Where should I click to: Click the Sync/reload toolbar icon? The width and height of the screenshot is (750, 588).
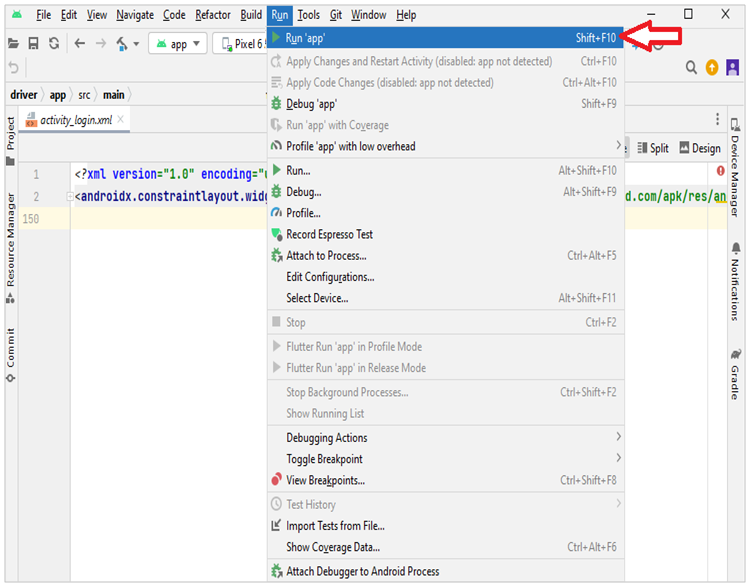[x=54, y=44]
